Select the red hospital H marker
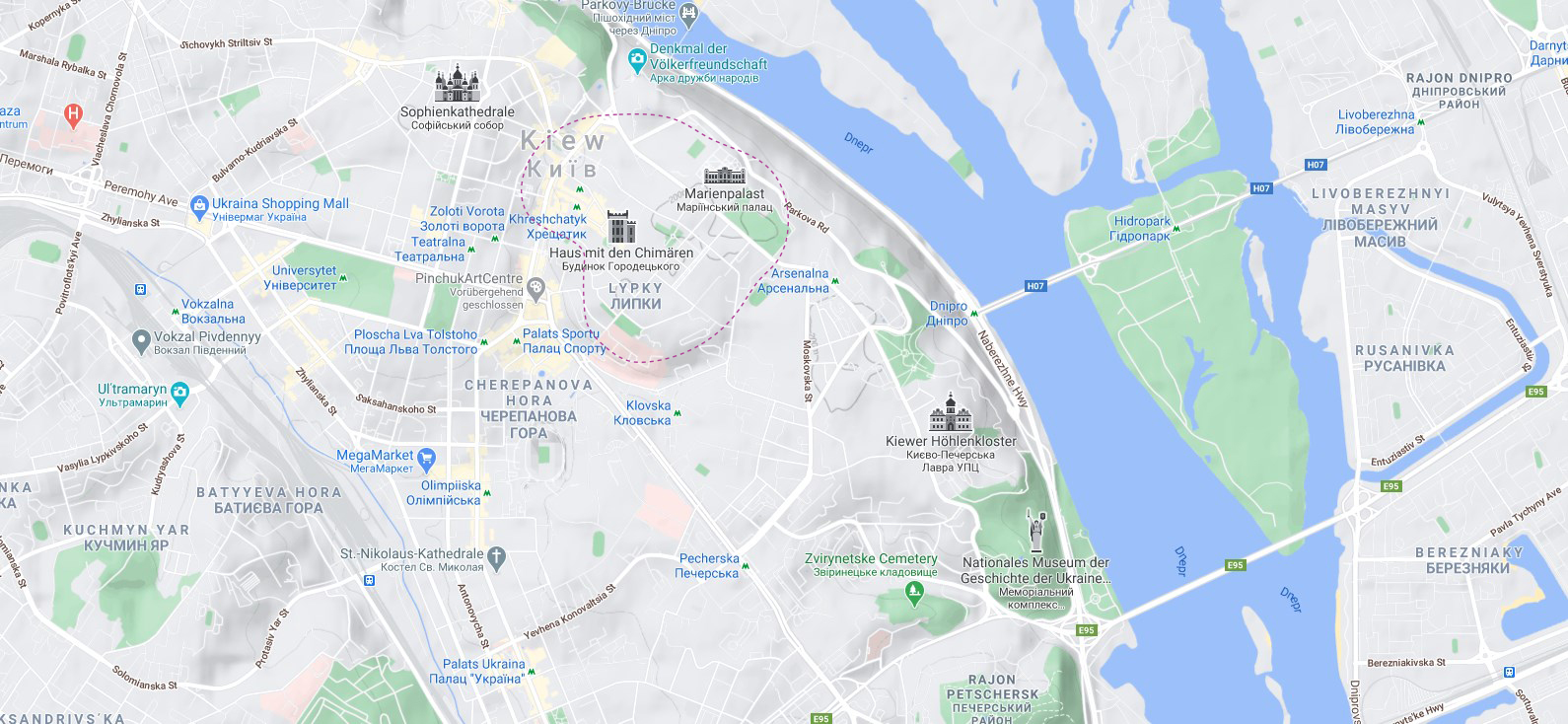 (x=72, y=115)
